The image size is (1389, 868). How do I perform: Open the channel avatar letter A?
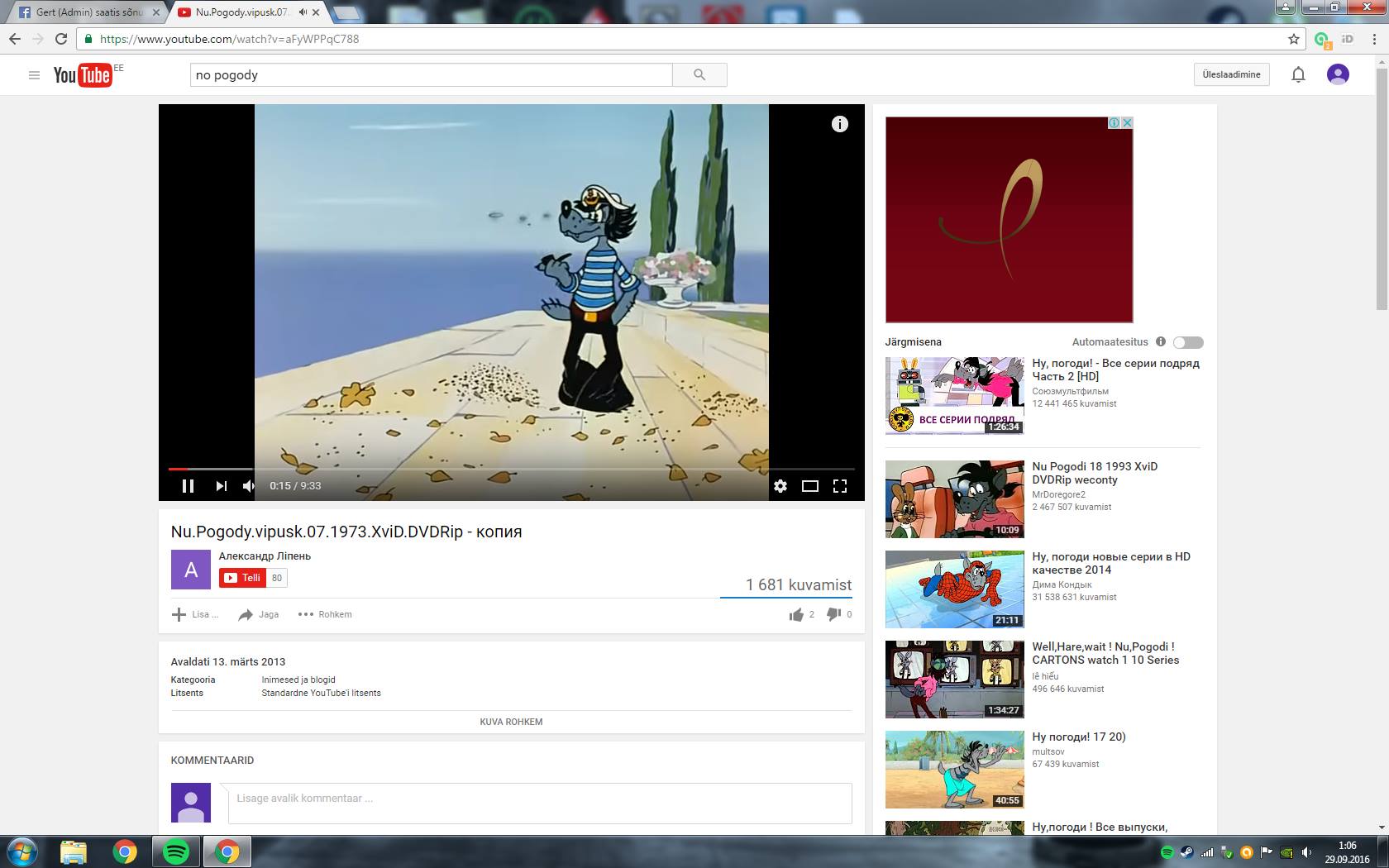[x=191, y=570]
